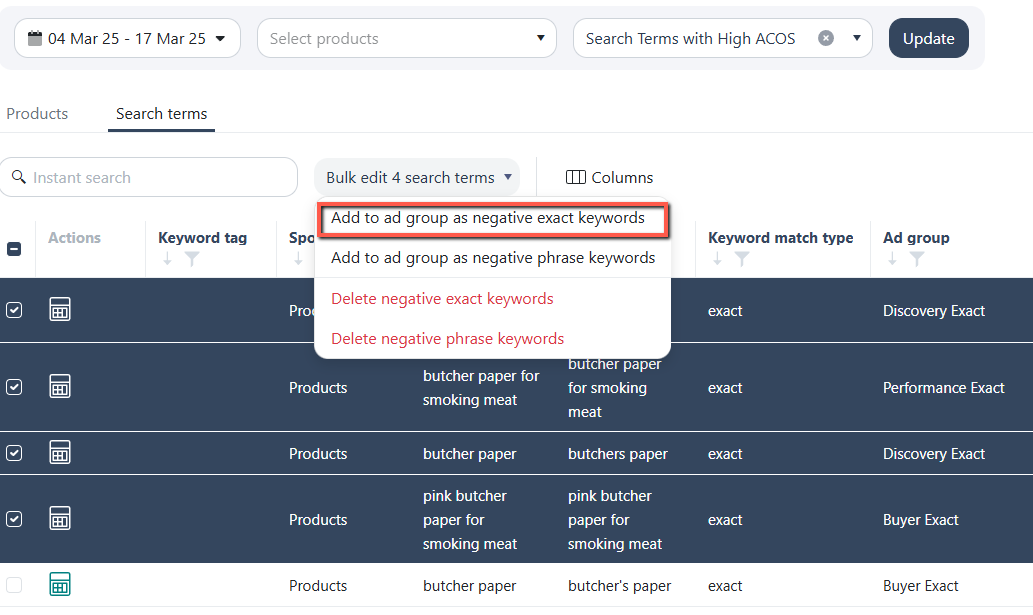The image size is (1033, 615).
Task: Uncheck the butchers paper row checkbox
Action: pyautogui.click(x=14, y=453)
